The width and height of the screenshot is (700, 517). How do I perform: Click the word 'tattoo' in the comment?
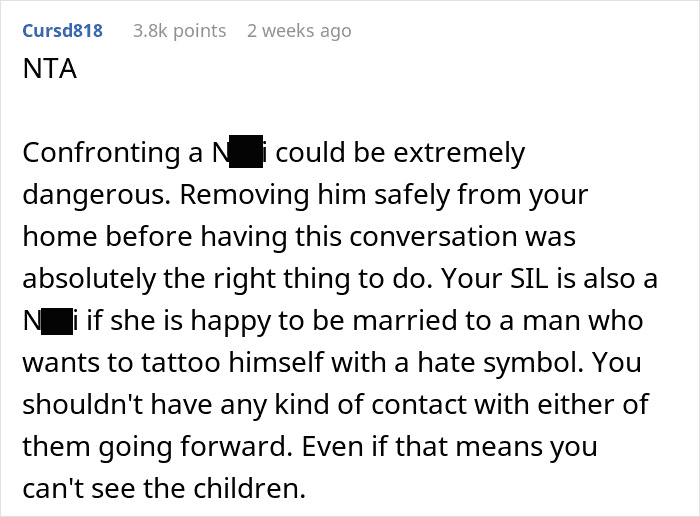180,362
